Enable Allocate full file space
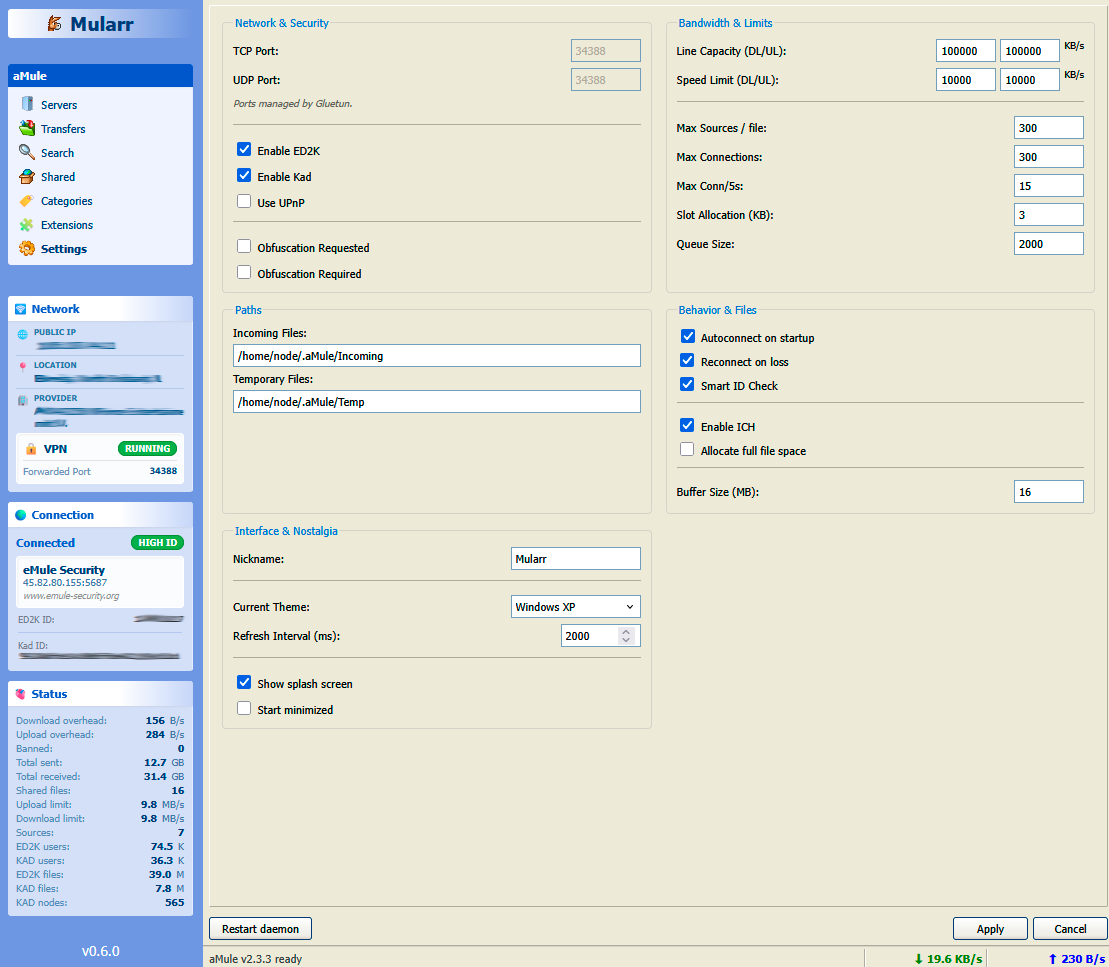This screenshot has width=1109, height=967. [x=687, y=450]
